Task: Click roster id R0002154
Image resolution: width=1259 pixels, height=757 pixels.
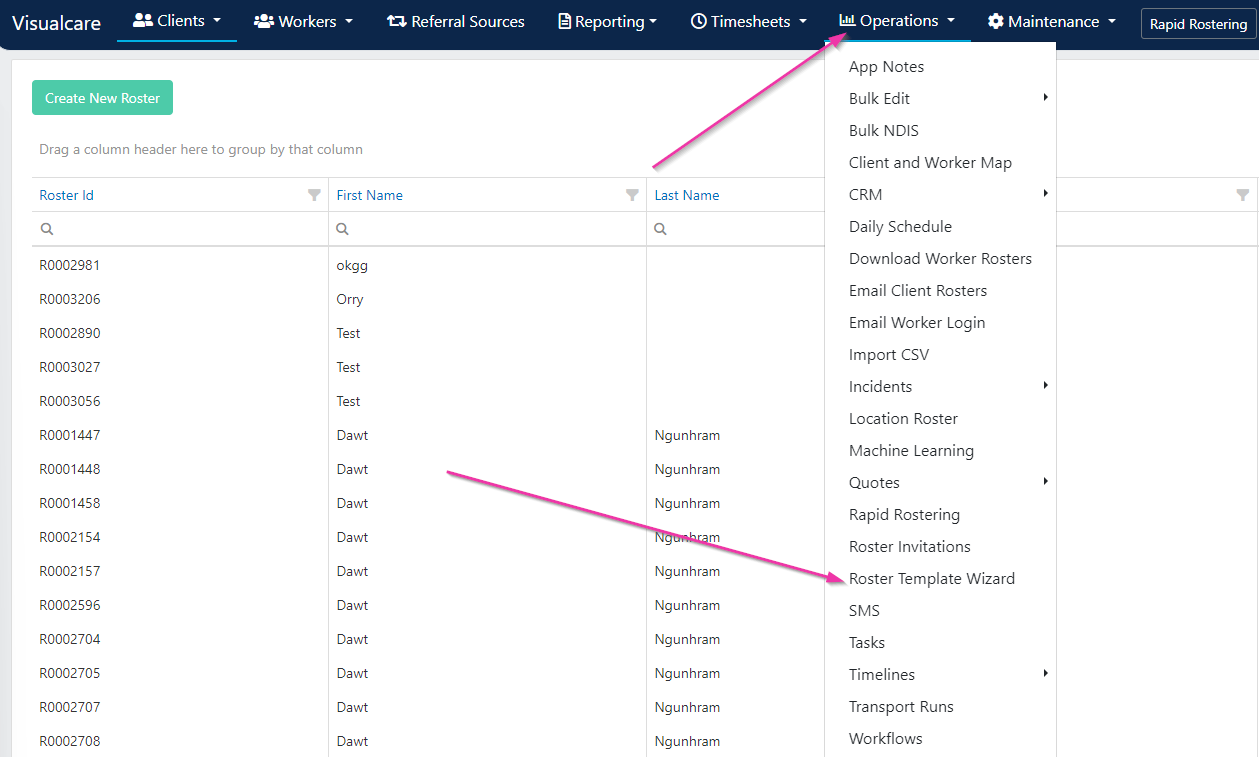Action: click(70, 538)
